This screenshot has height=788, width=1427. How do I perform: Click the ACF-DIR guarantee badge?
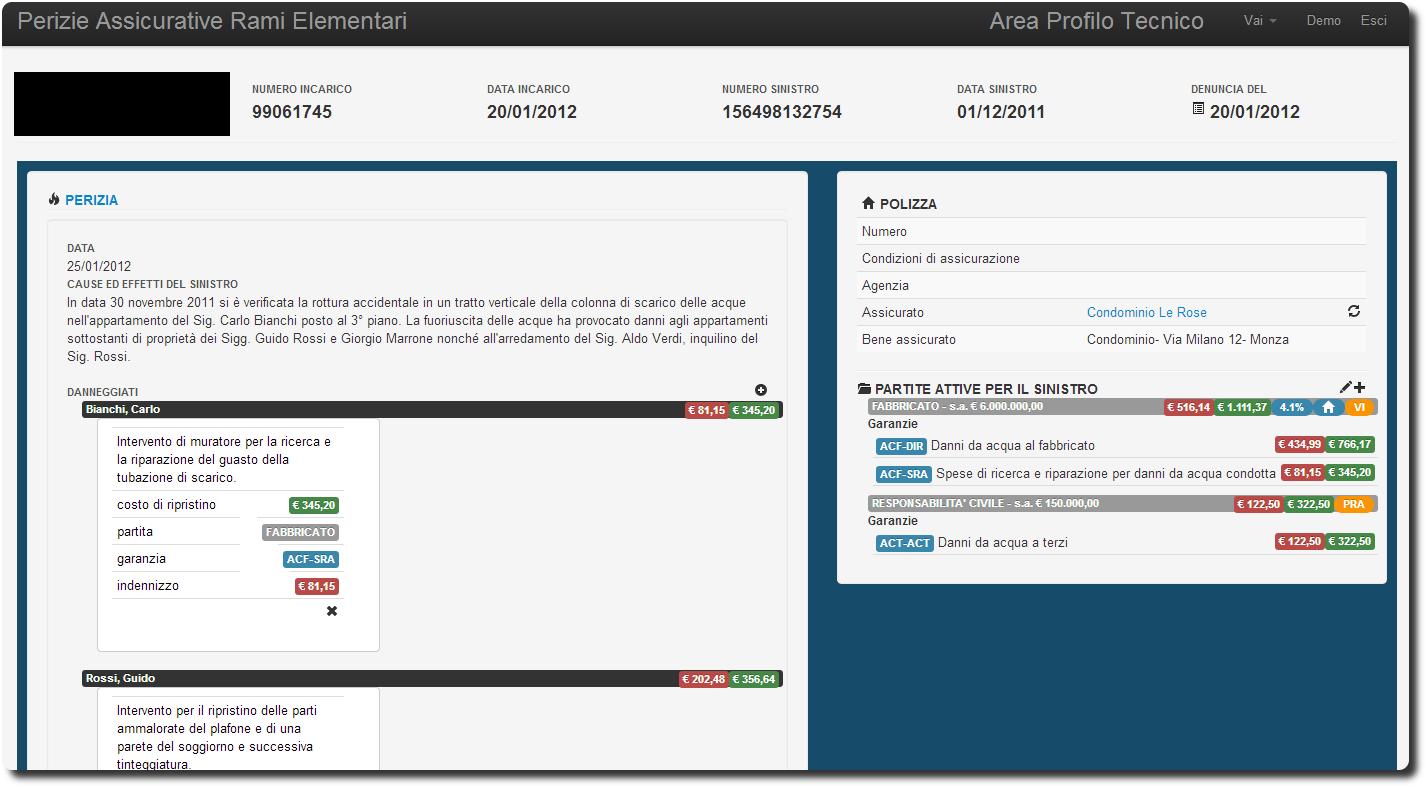click(x=902, y=446)
